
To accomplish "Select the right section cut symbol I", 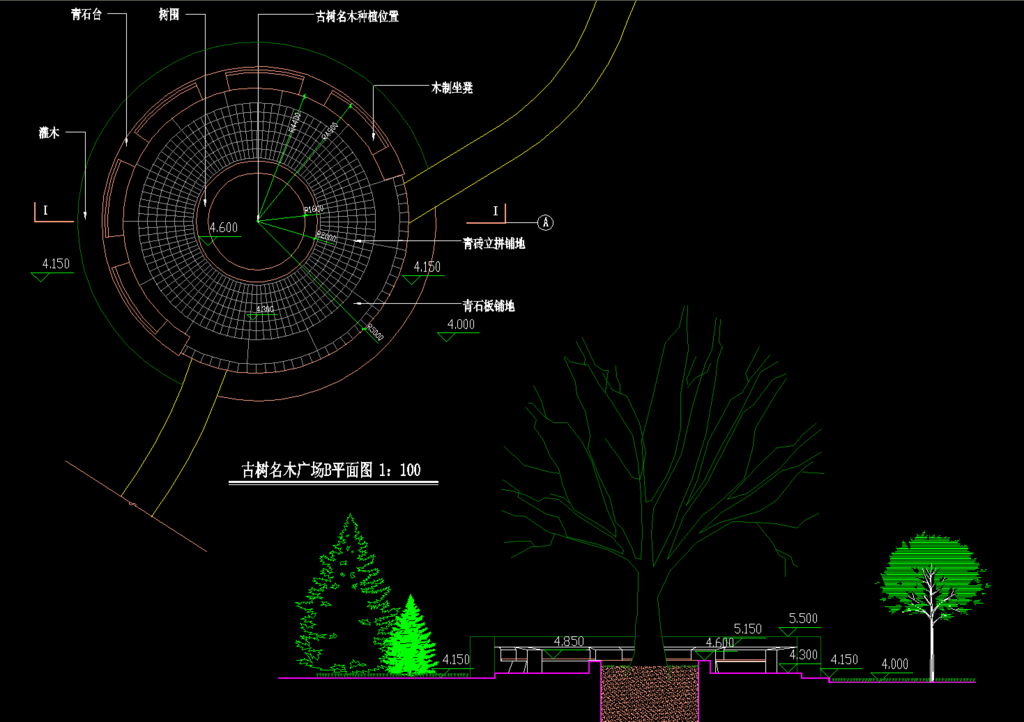I will pos(495,212).
